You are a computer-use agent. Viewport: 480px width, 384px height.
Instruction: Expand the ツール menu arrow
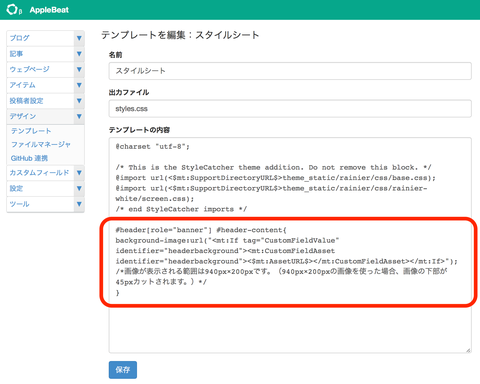(x=79, y=204)
